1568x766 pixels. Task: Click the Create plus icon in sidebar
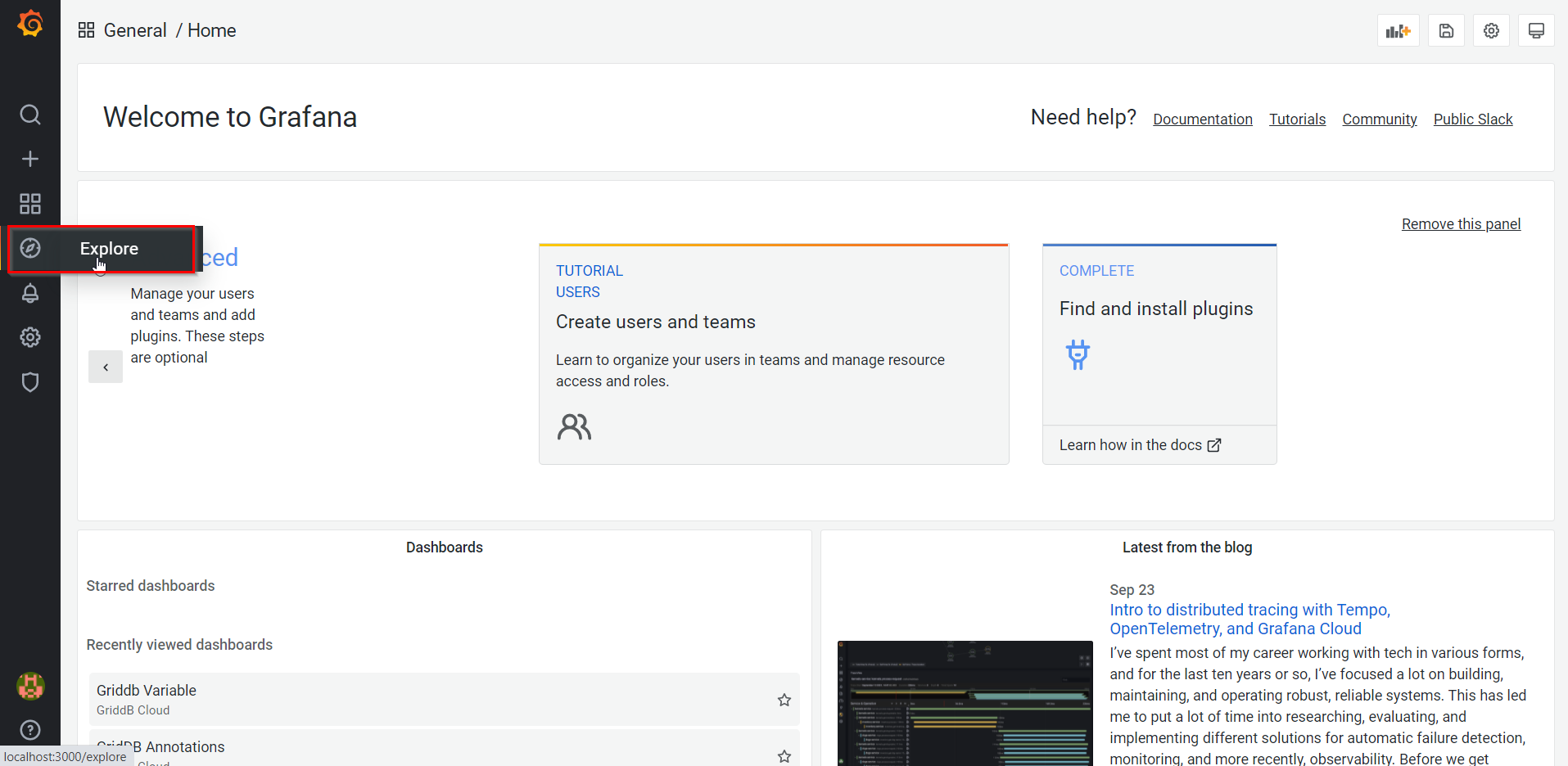click(30, 159)
